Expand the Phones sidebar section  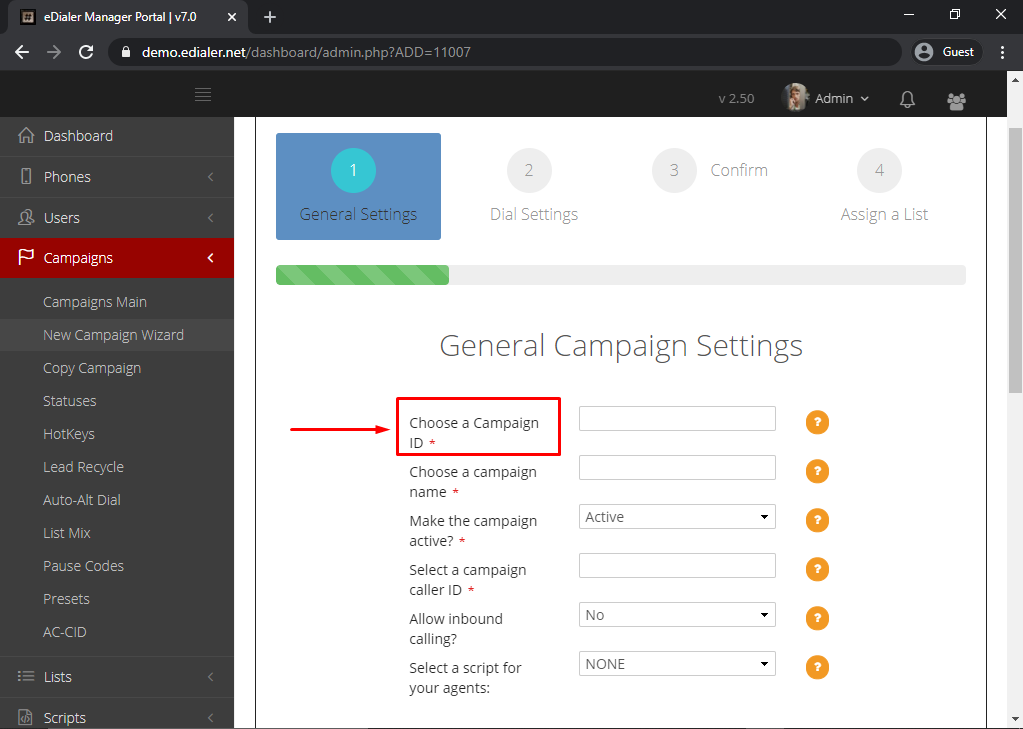click(x=117, y=177)
